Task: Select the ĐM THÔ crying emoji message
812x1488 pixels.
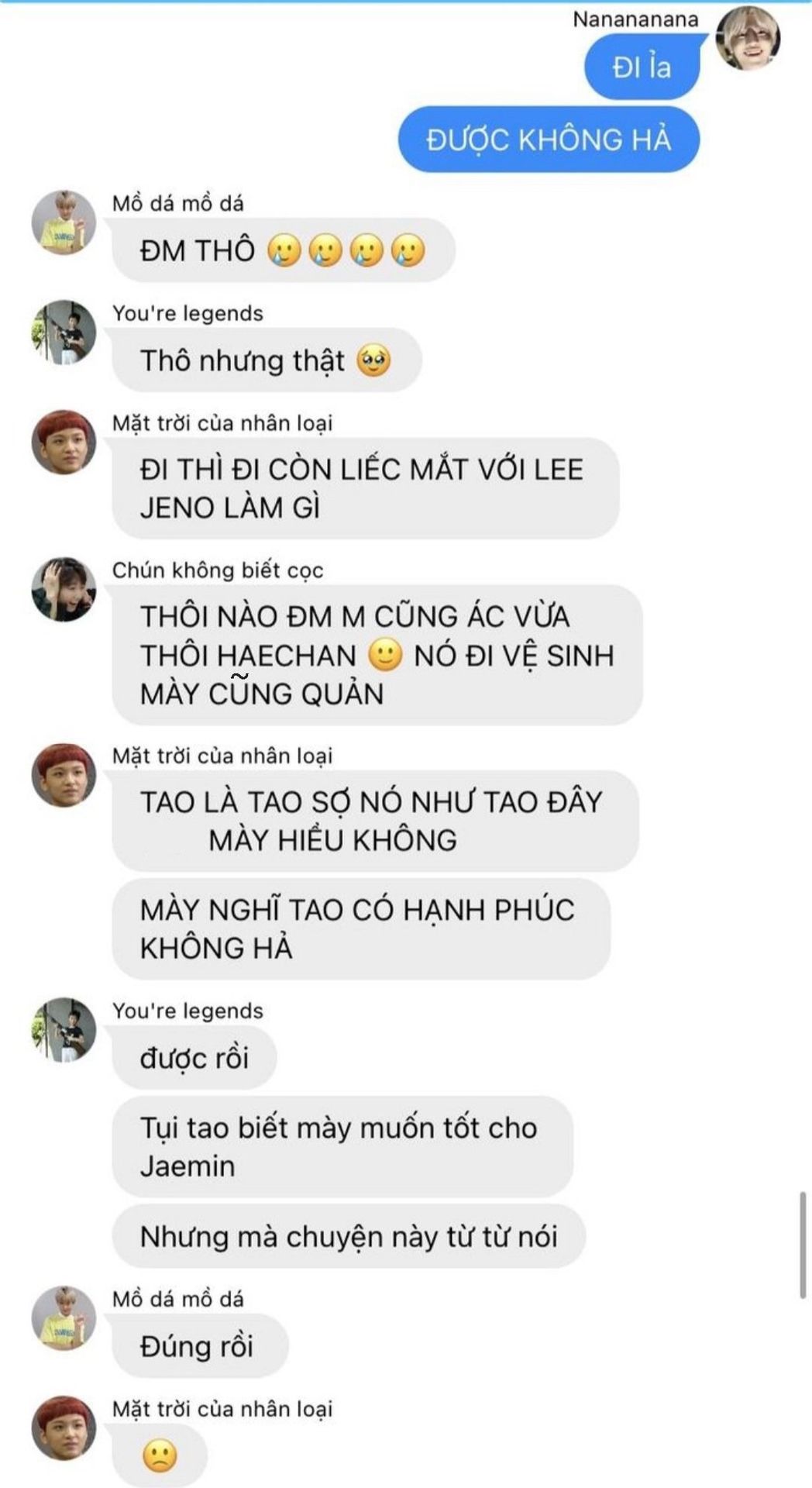Action: tap(283, 250)
